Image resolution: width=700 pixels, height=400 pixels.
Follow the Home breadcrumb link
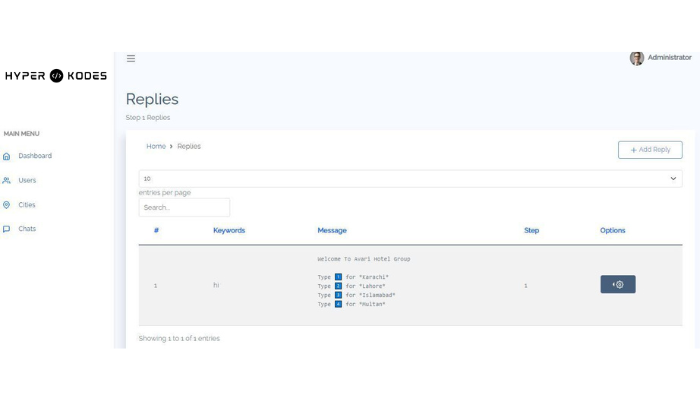point(156,147)
